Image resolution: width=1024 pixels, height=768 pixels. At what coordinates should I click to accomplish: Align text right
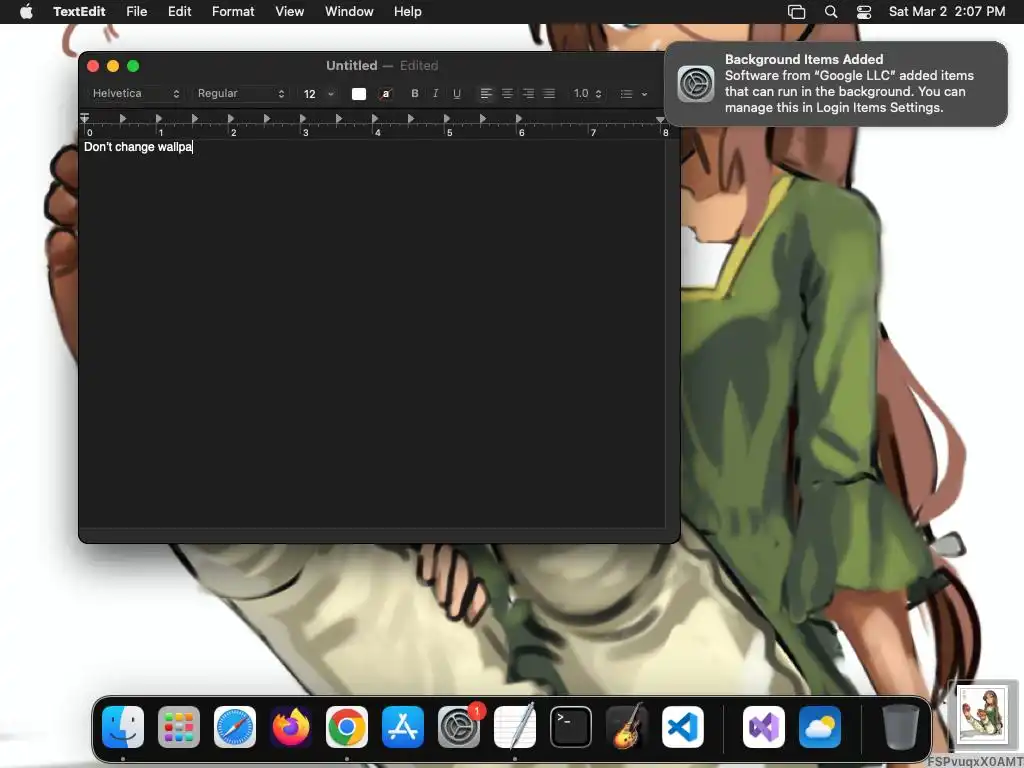tap(528, 93)
